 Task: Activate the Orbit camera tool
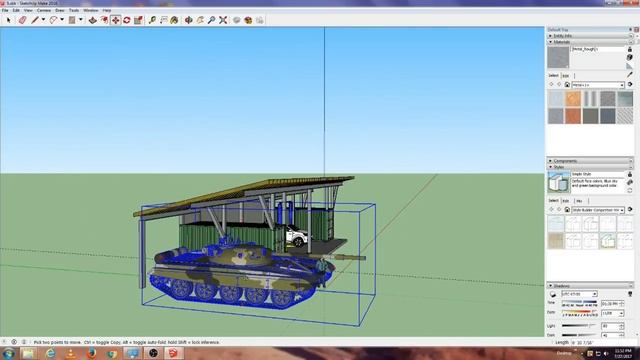click(189, 20)
